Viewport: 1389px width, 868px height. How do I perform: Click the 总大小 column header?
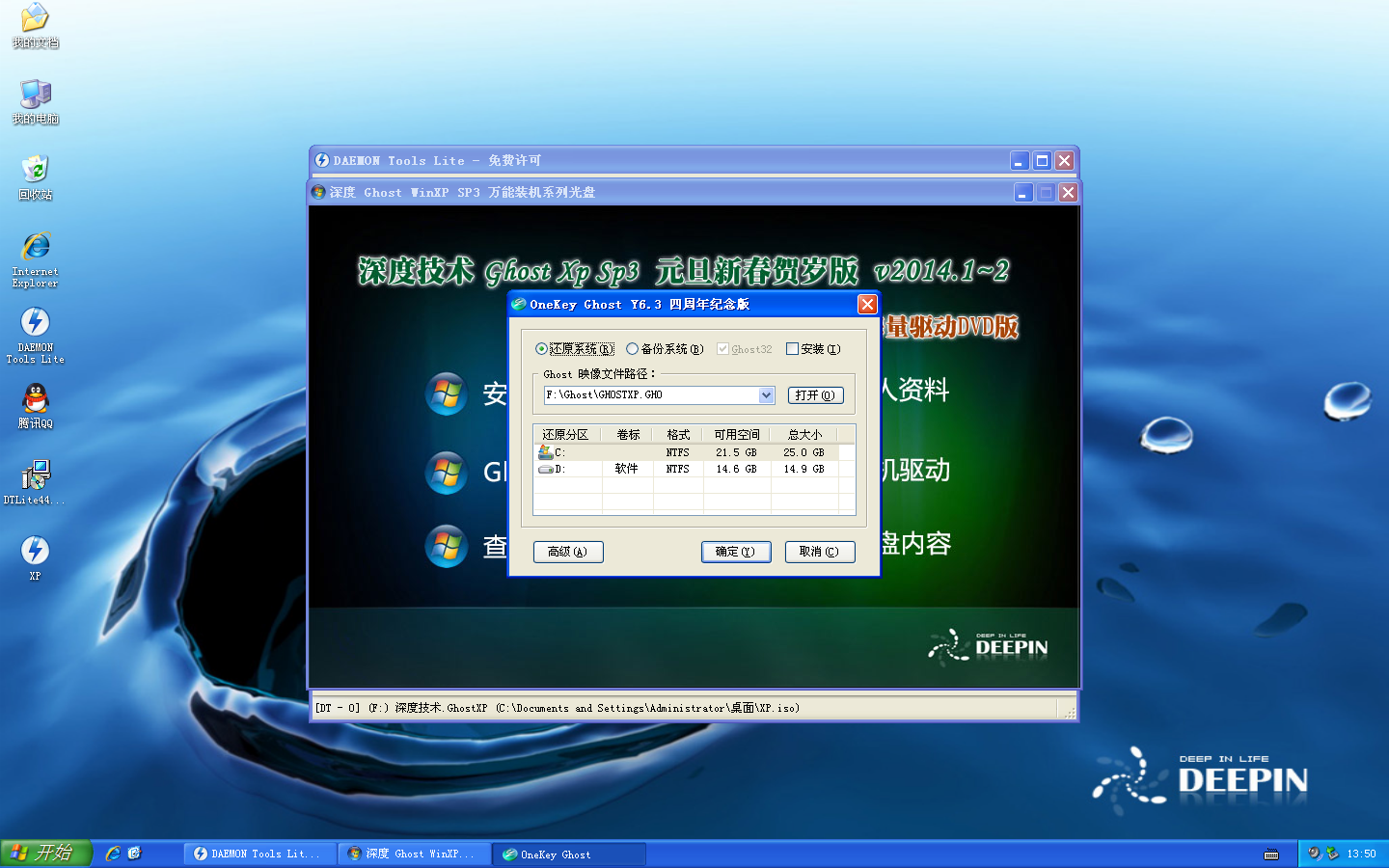tap(804, 435)
